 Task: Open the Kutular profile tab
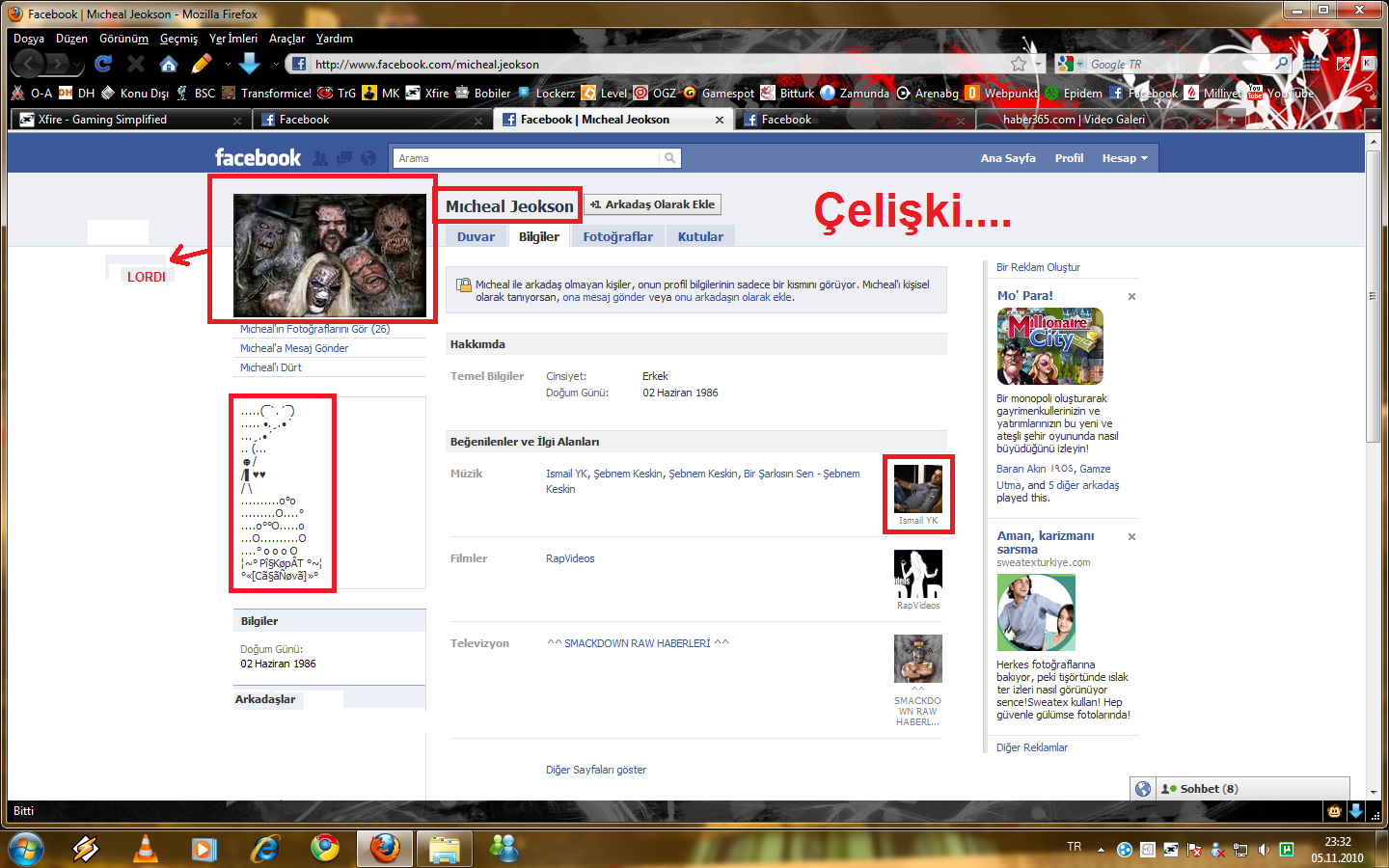coord(700,236)
